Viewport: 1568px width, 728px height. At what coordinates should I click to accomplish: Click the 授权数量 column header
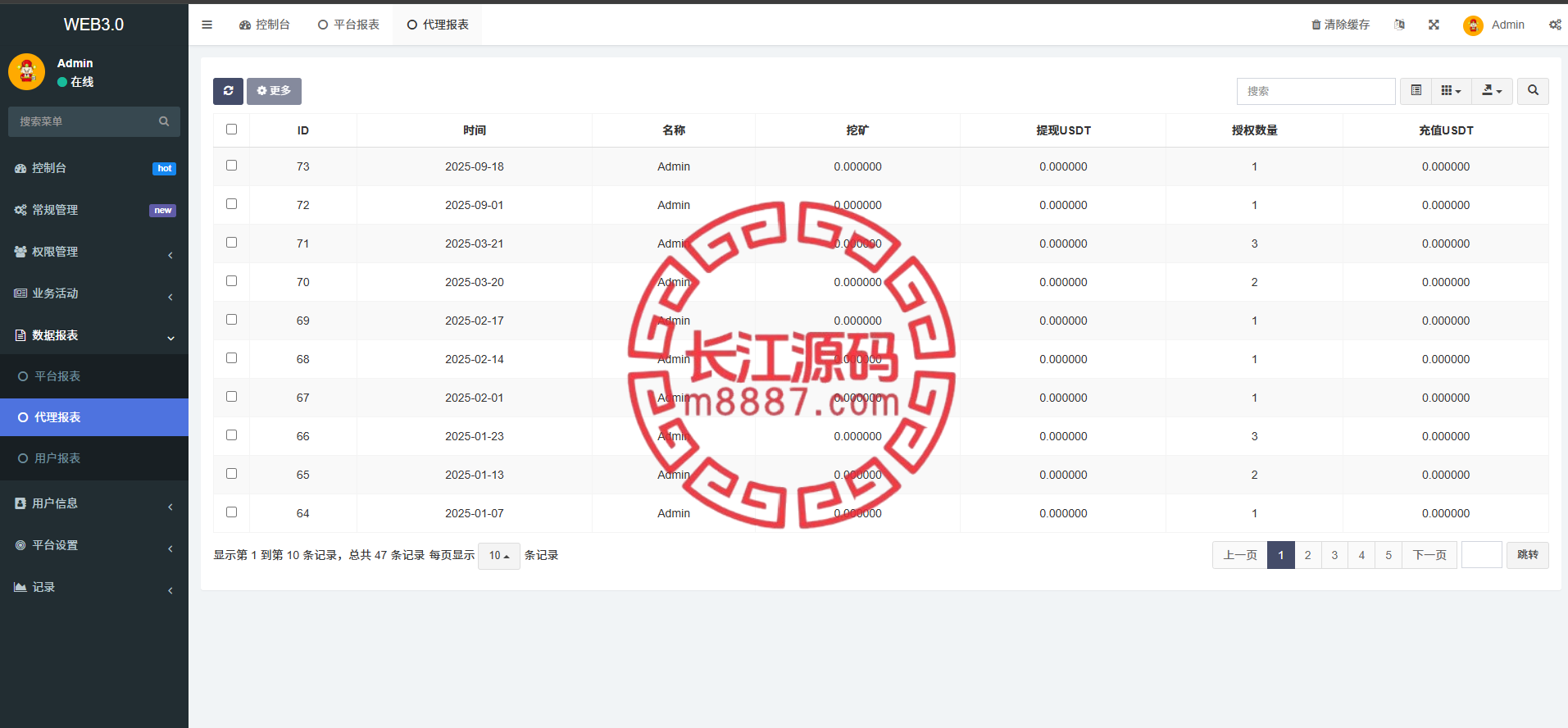tap(1254, 130)
